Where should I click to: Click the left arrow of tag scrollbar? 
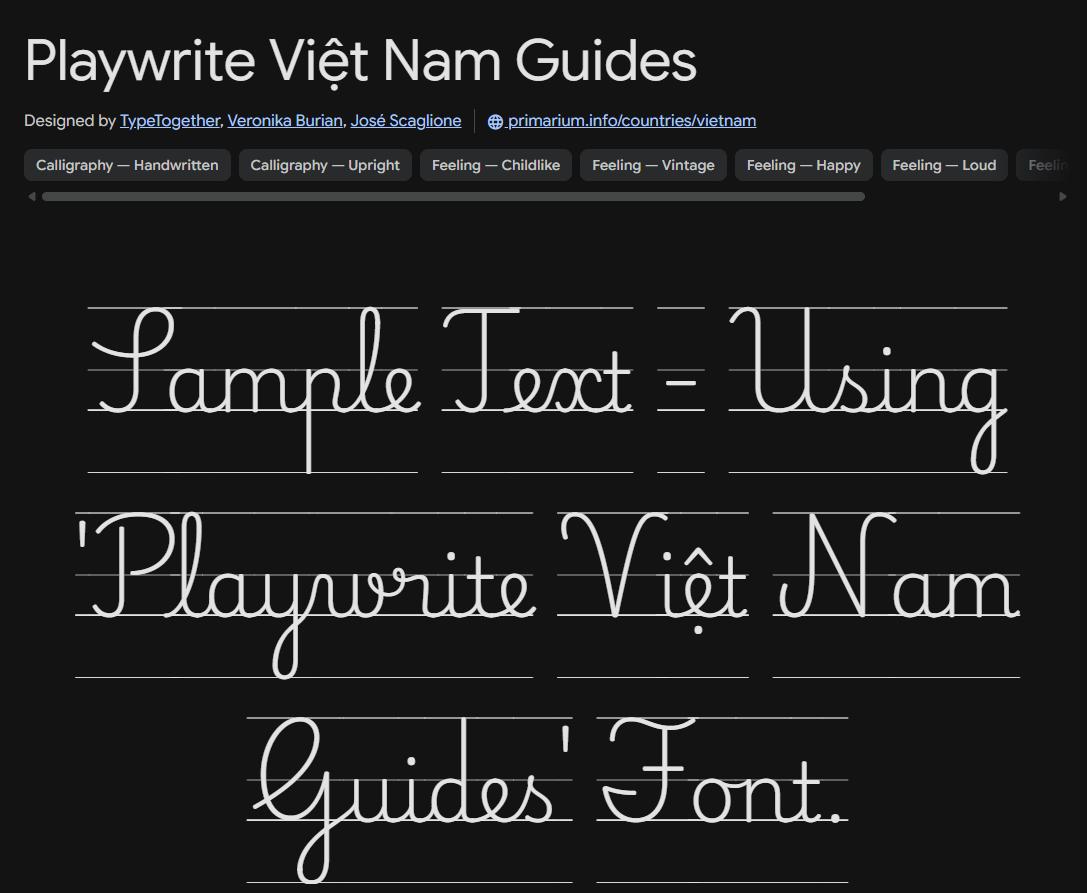point(32,197)
